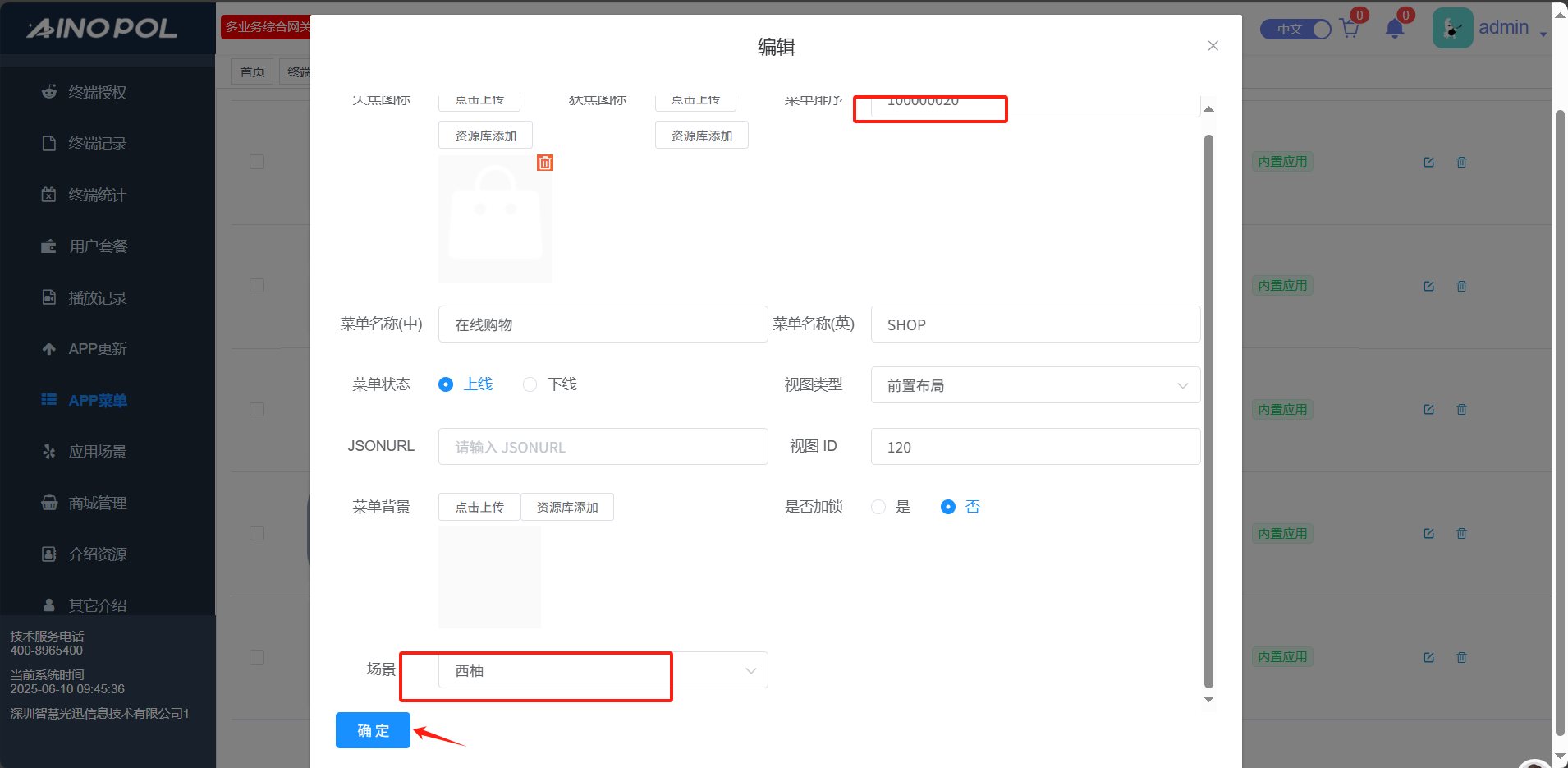Click the edit icon in the first table row
Screen dimensions: 1568x768
[1428, 163]
